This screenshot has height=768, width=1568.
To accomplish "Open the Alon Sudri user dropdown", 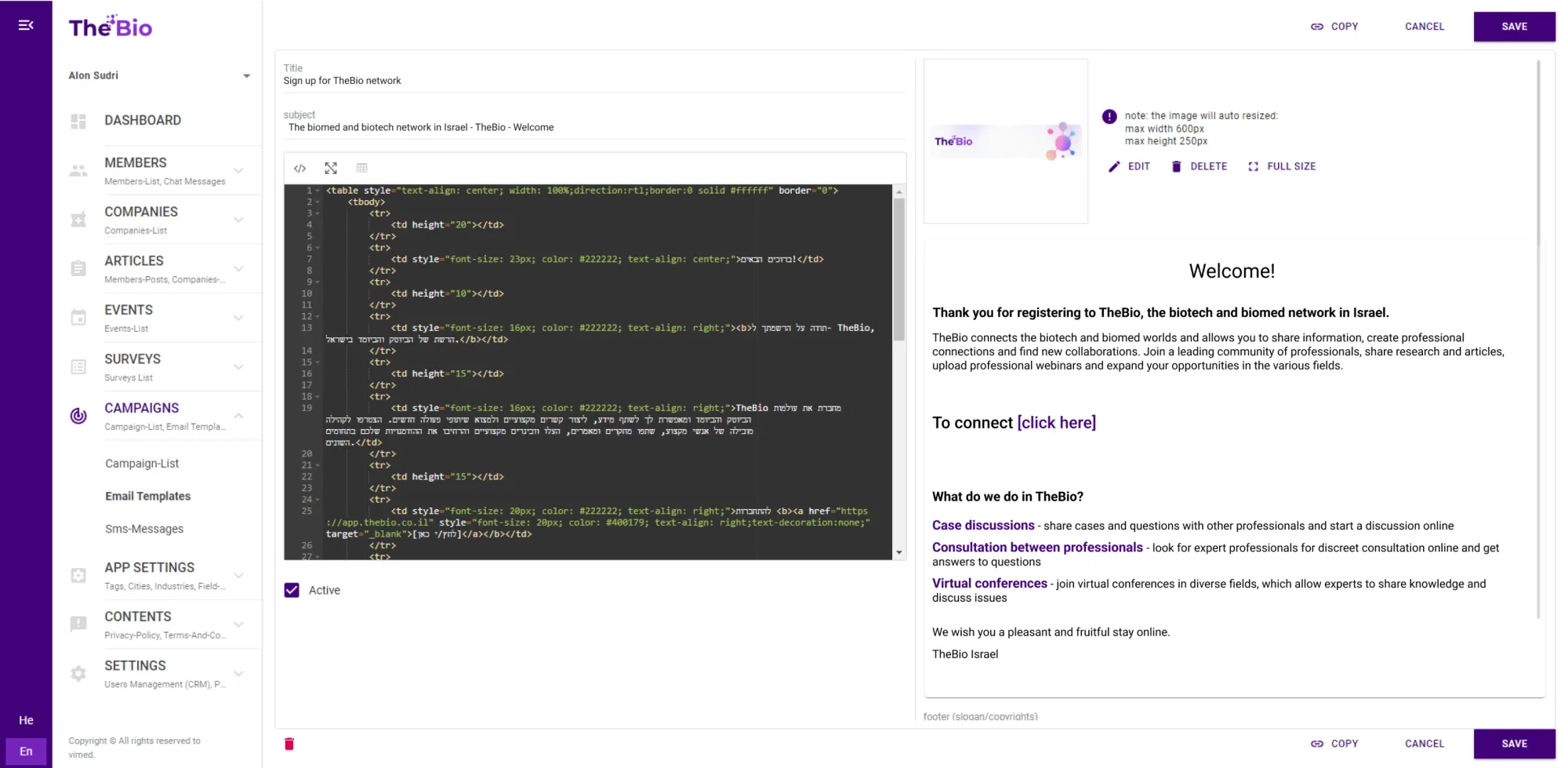I will tap(159, 75).
